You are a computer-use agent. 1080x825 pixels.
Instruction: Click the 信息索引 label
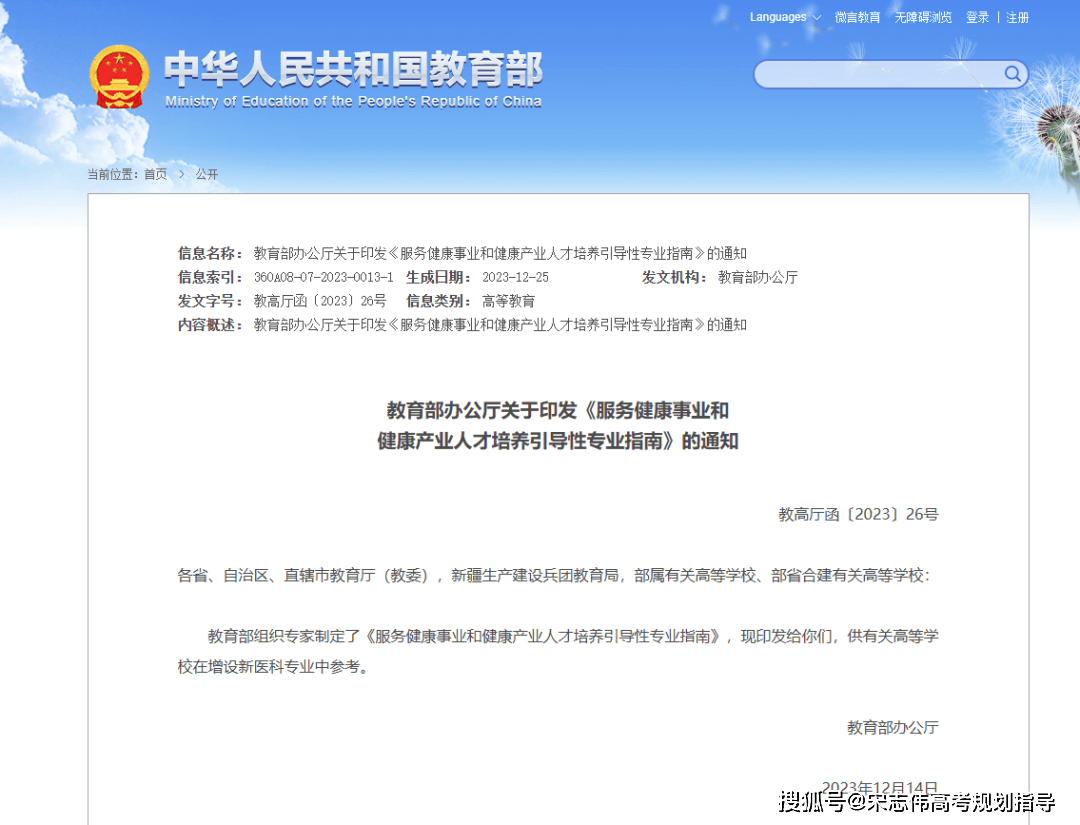pyautogui.click(x=210, y=278)
